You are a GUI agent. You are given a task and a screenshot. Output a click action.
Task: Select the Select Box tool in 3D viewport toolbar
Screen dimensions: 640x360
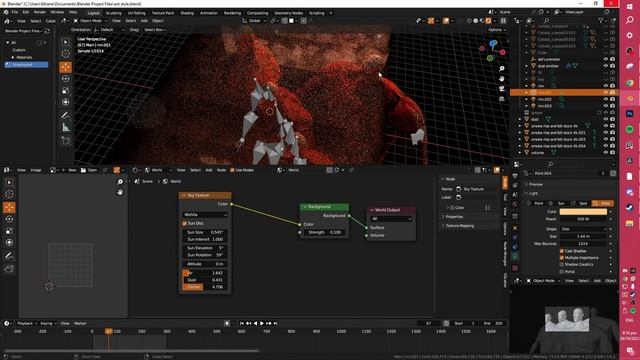click(66, 42)
